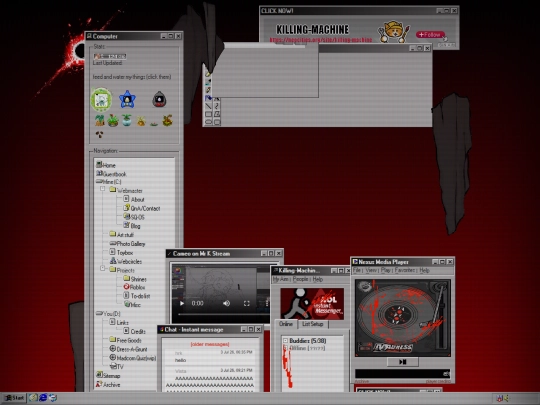Click the Cameo video progress bar
This screenshot has height=405, width=540.
pyautogui.click(x=223, y=314)
